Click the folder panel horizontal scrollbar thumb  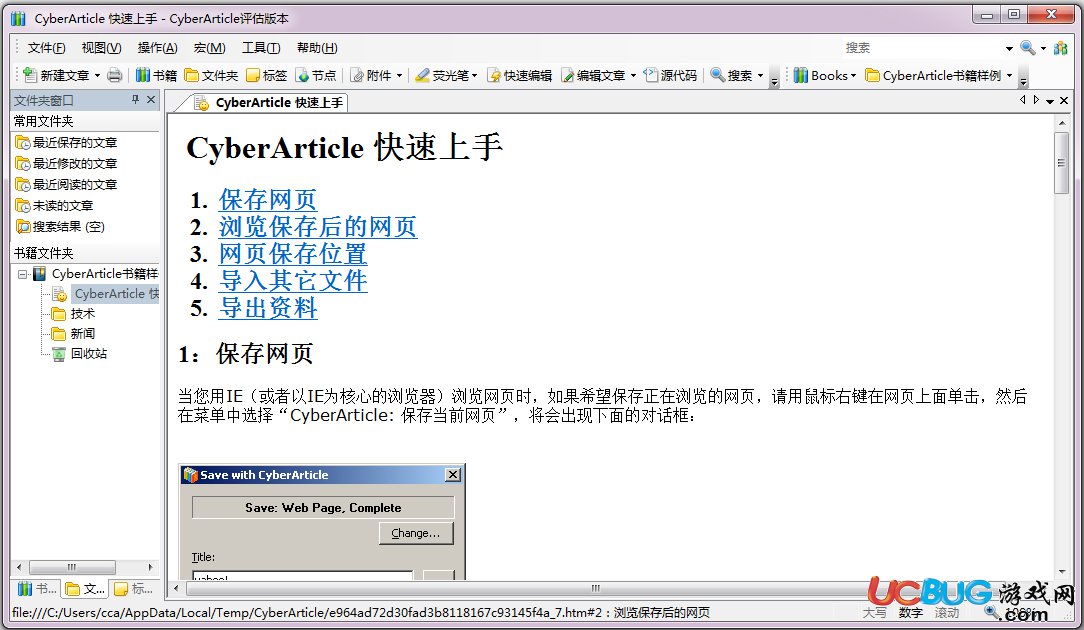tap(72, 567)
